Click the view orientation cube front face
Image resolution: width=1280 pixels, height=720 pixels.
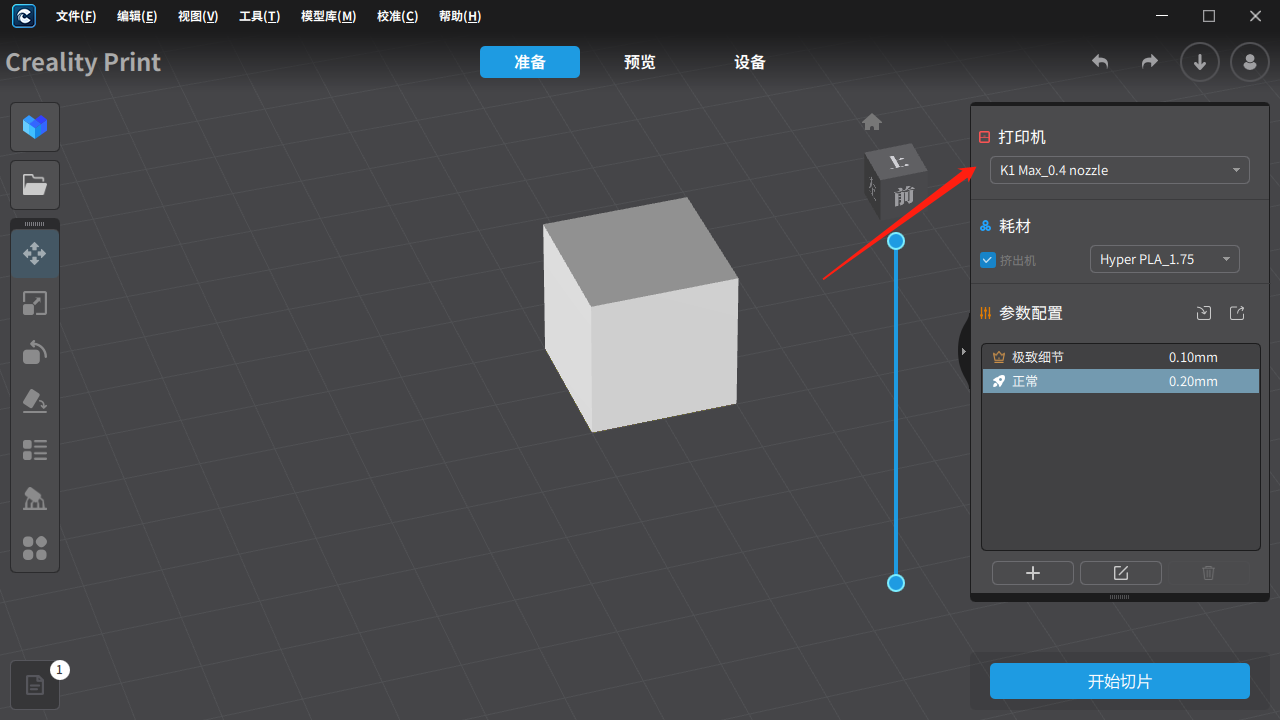[904, 196]
